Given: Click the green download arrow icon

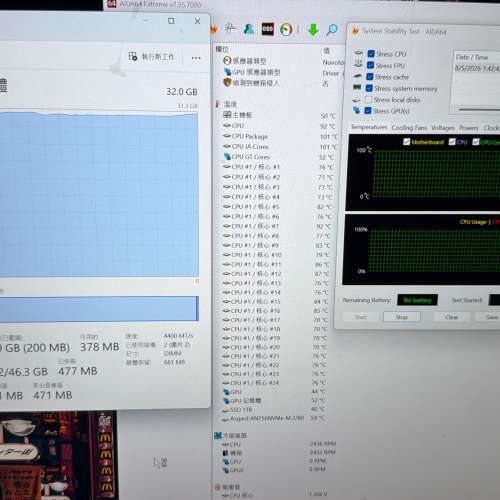Looking at the screenshot, I should click(313, 30).
